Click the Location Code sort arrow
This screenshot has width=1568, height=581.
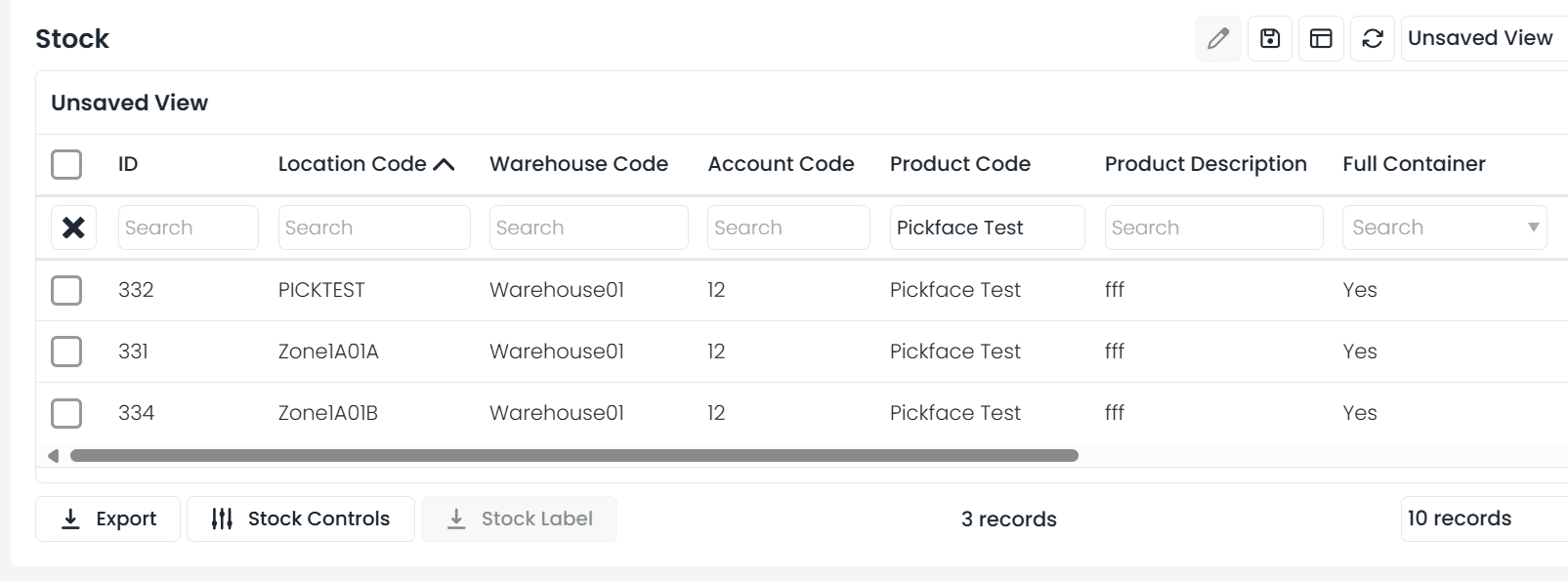[444, 165]
